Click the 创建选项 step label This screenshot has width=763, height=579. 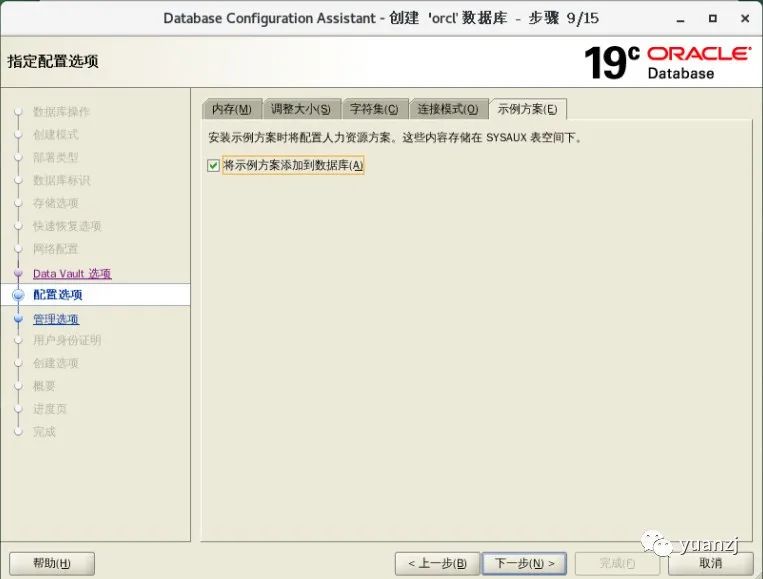[x=55, y=363]
